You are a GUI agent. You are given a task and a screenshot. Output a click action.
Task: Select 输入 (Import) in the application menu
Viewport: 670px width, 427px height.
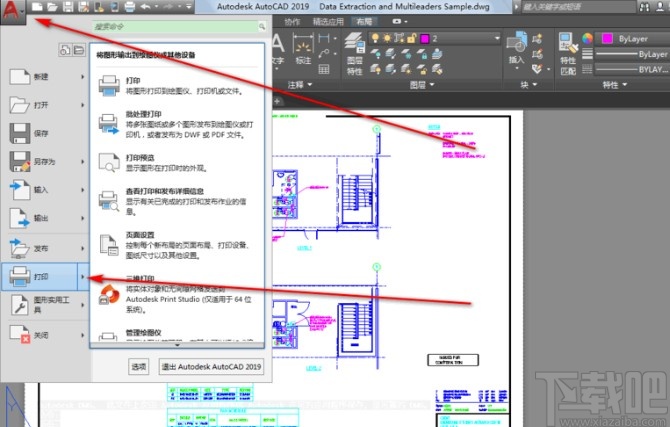pyautogui.click(x=47, y=190)
